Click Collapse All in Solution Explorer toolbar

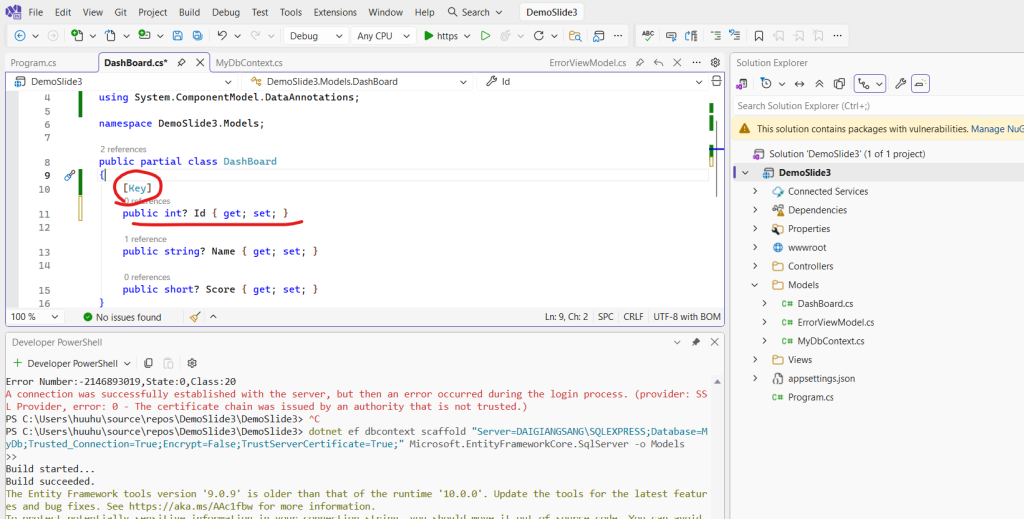(x=819, y=83)
